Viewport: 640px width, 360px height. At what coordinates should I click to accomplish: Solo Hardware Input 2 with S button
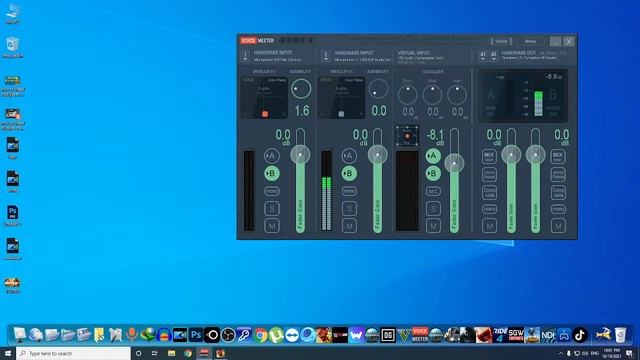tap(349, 209)
